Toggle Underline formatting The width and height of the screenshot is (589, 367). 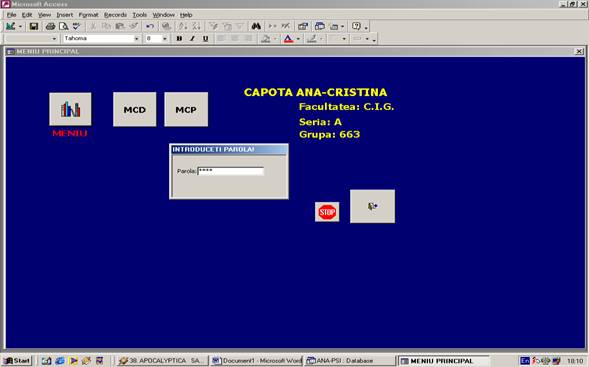pos(205,39)
